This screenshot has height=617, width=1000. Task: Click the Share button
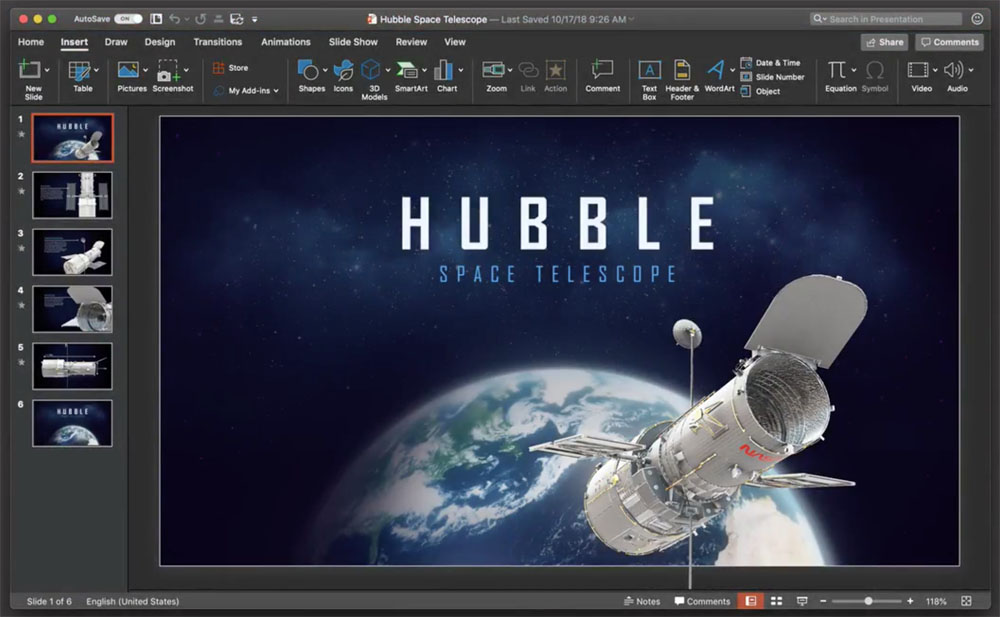884,42
